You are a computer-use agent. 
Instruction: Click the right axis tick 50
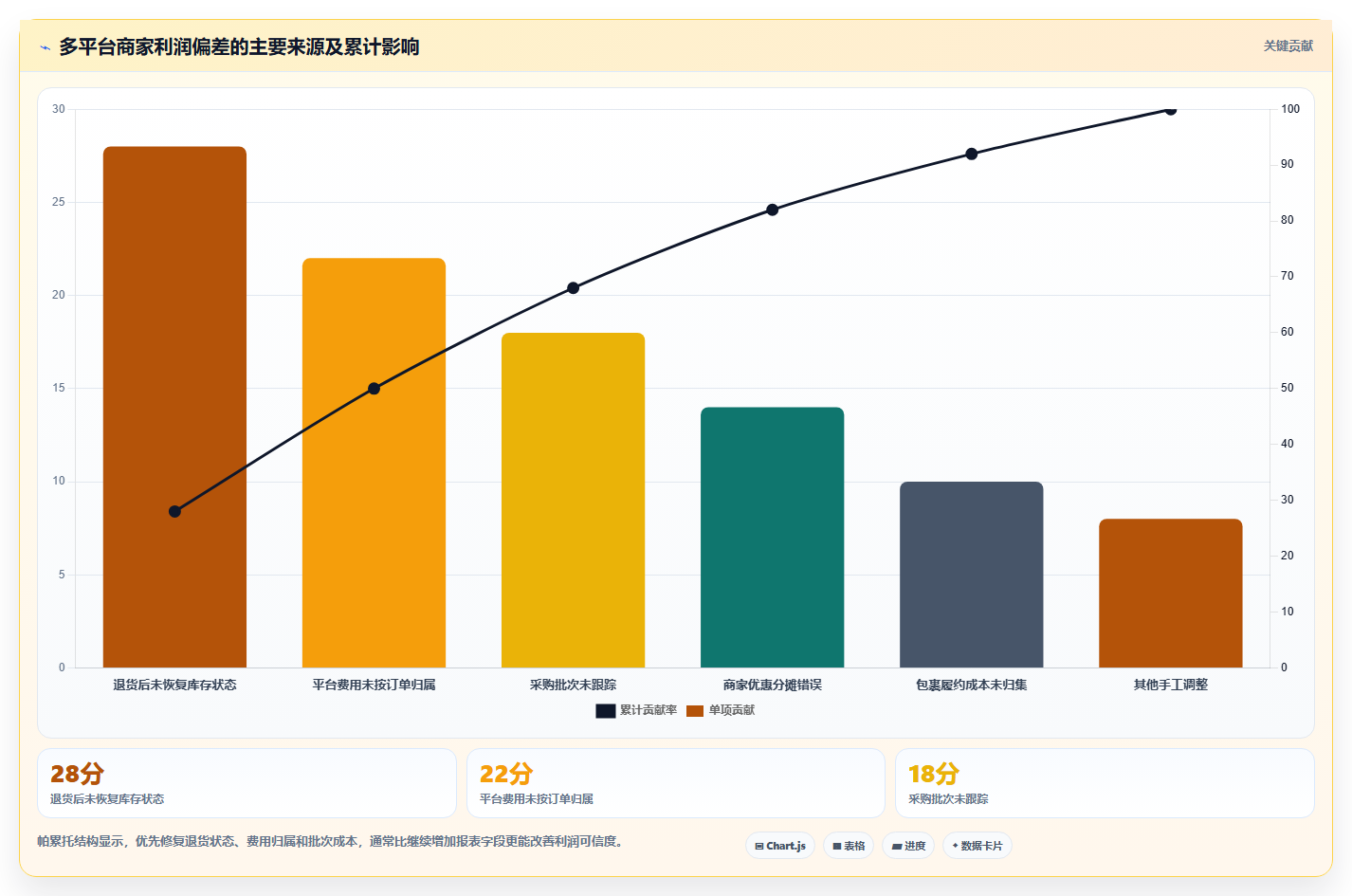tap(1287, 388)
